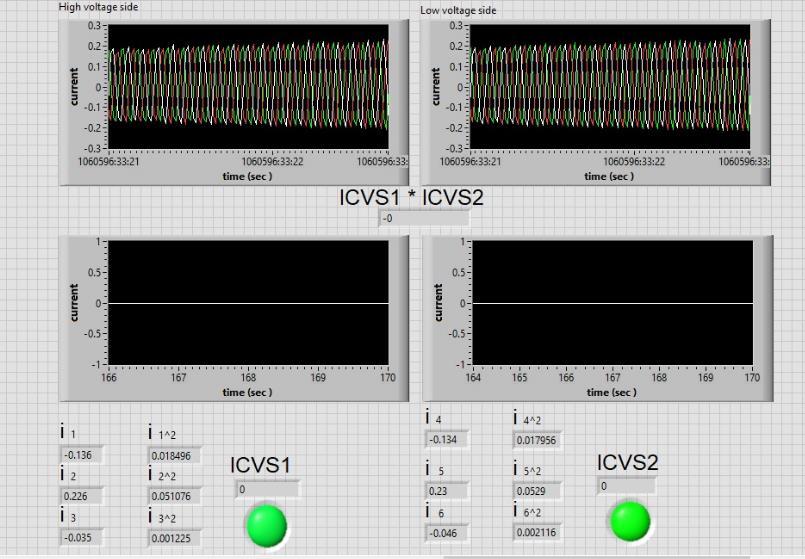Click the 'ICVS1 * ICVS2' heading label

(411, 198)
